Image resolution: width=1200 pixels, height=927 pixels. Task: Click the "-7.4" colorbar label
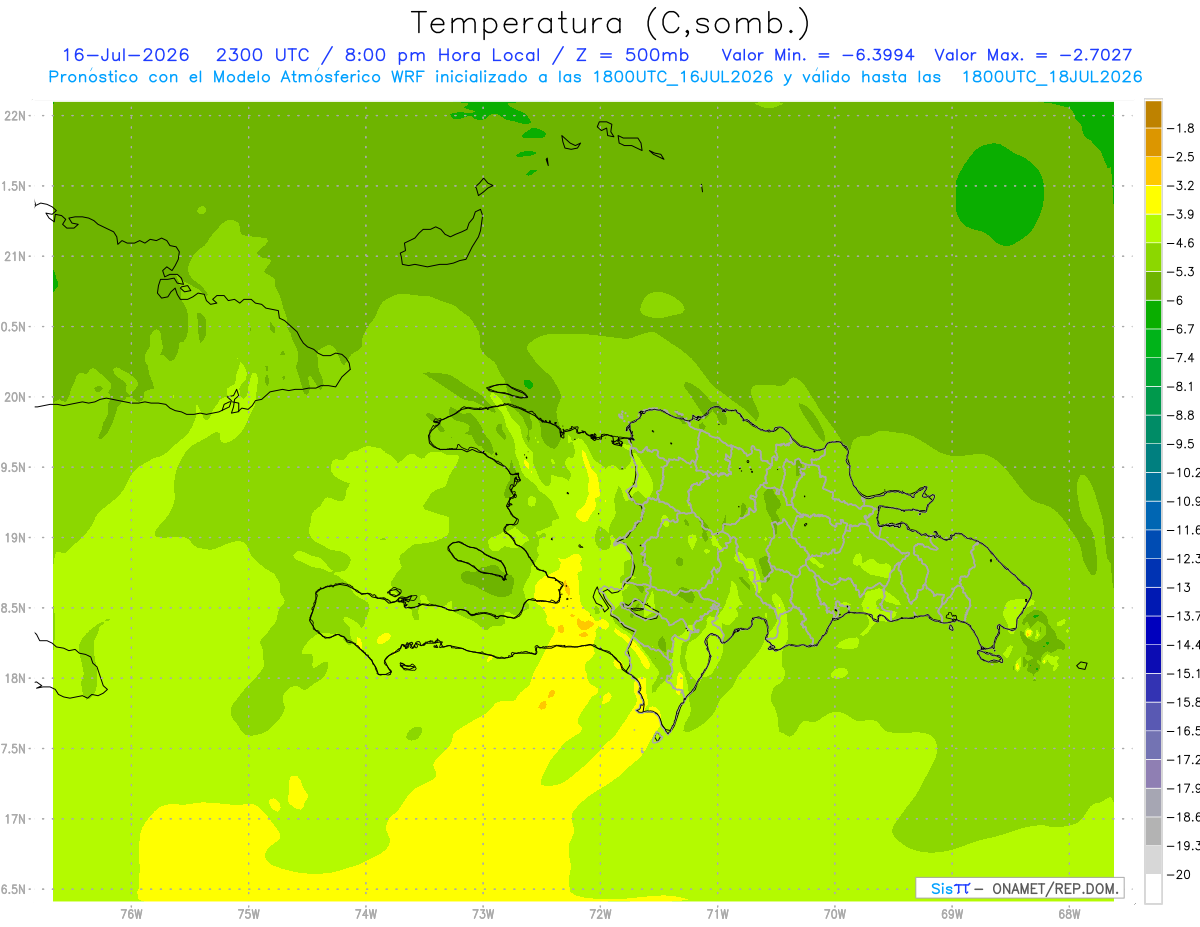click(1183, 358)
